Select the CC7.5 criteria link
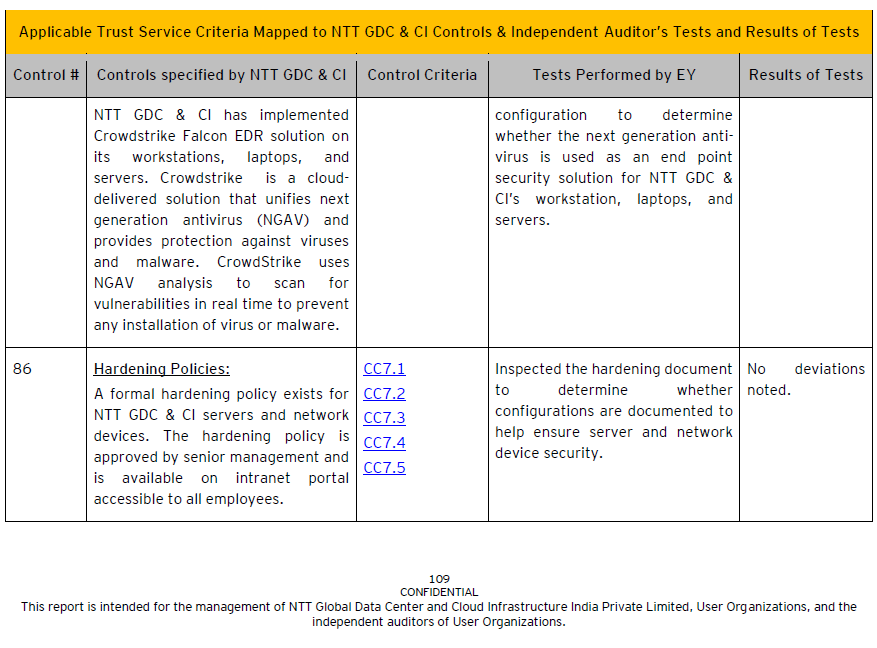This screenshot has width=877, height=648. 384,468
